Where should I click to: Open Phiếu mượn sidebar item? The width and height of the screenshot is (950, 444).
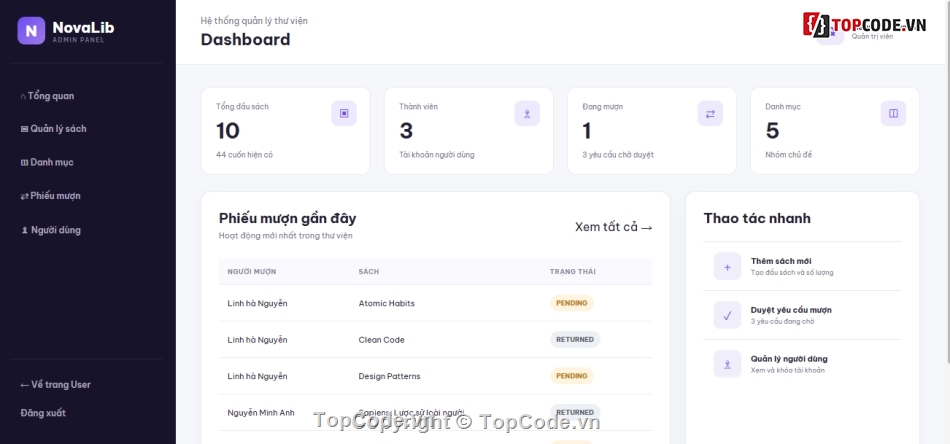(50, 196)
